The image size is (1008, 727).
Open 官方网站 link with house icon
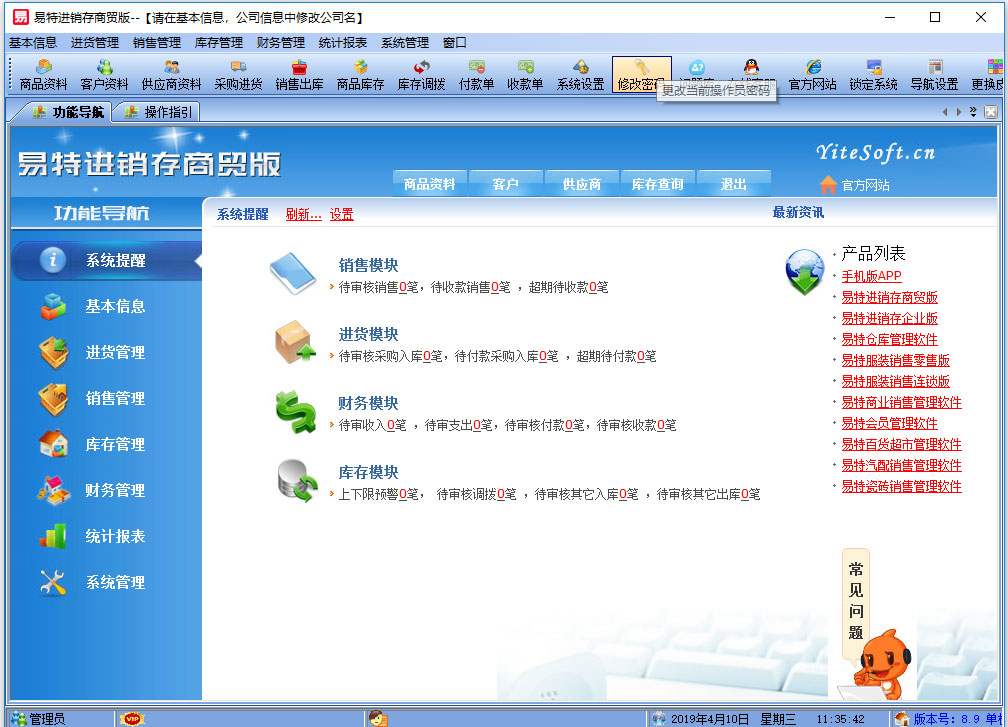coord(855,185)
